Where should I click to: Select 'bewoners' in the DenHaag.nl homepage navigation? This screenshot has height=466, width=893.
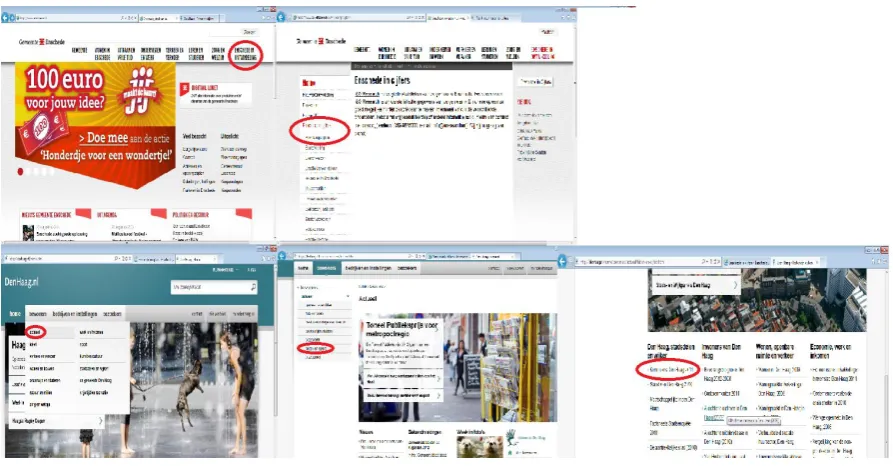point(38,314)
